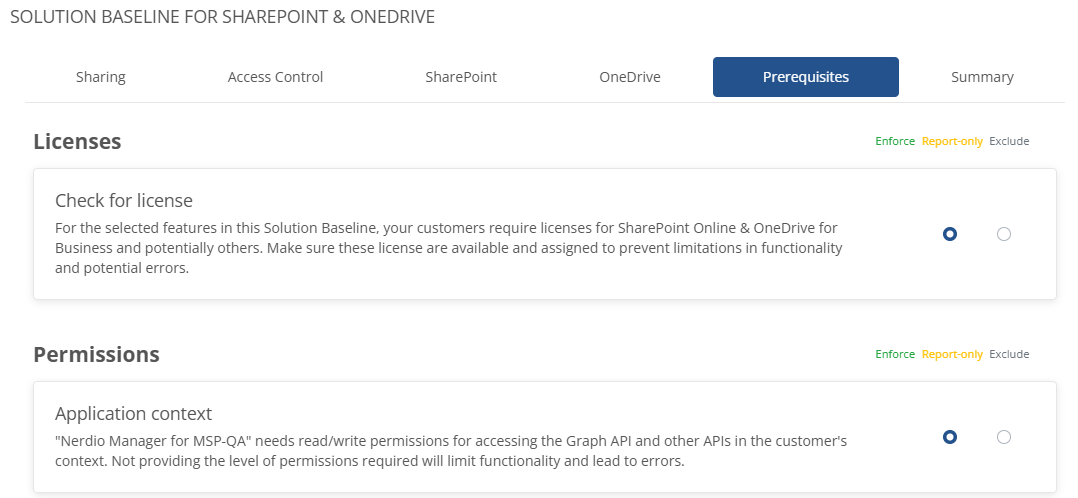Click Exclude label in Licenses section
Viewport: 1078px width, 498px height.
pos(1009,141)
